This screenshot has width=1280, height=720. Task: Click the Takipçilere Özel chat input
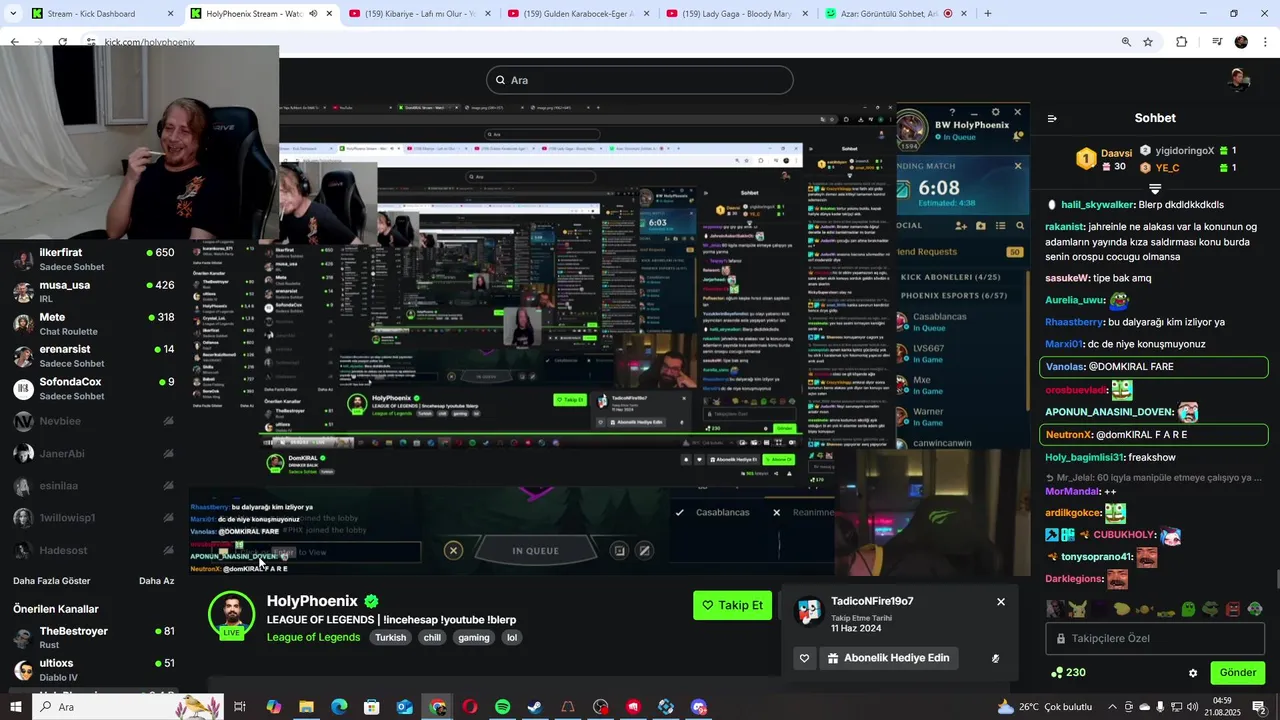point(1157,638)
